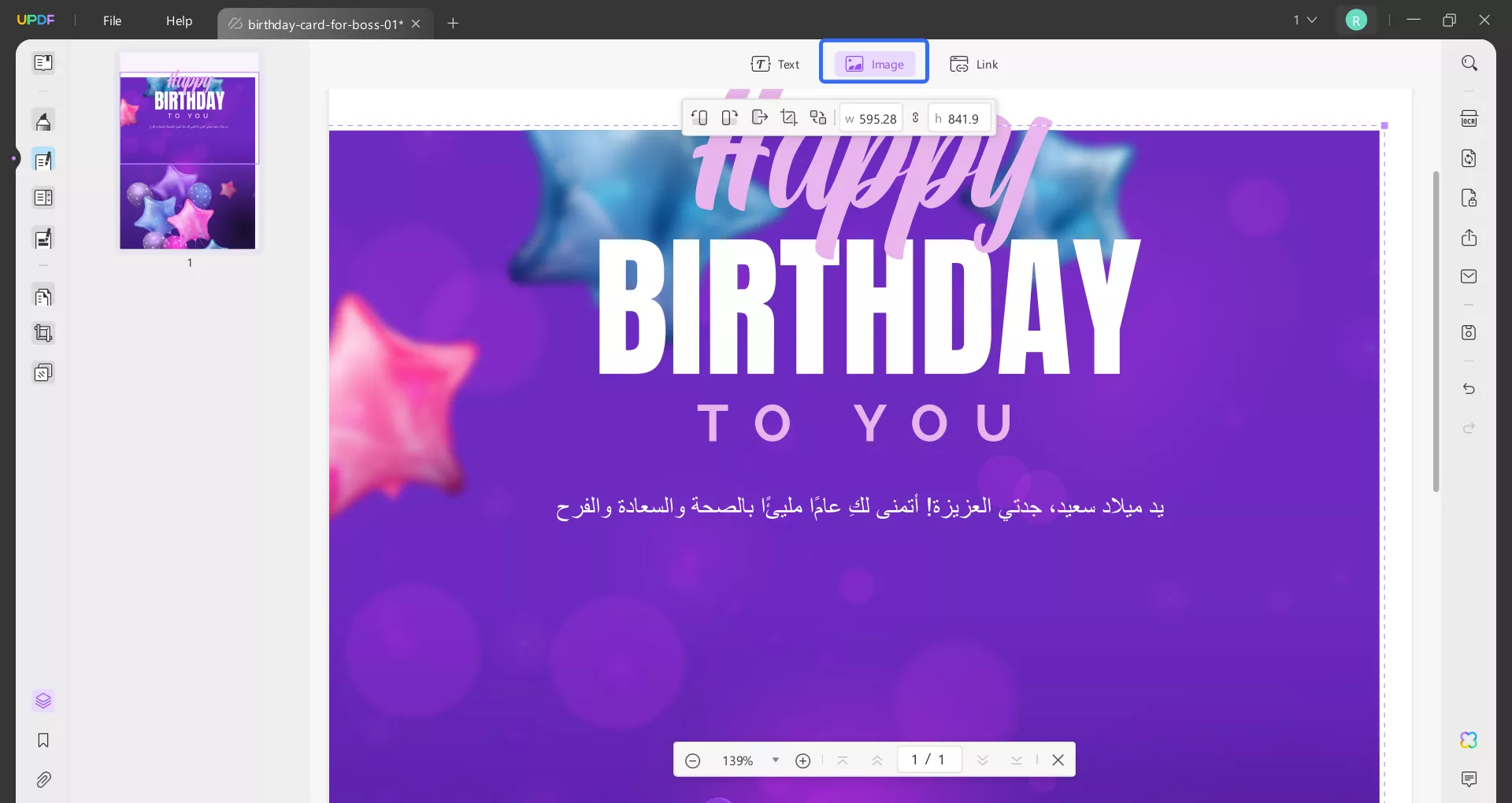The width and height of the screenshot is (1512, 803).
Task: Replace the selected image
Action: [x=817, y=117]
